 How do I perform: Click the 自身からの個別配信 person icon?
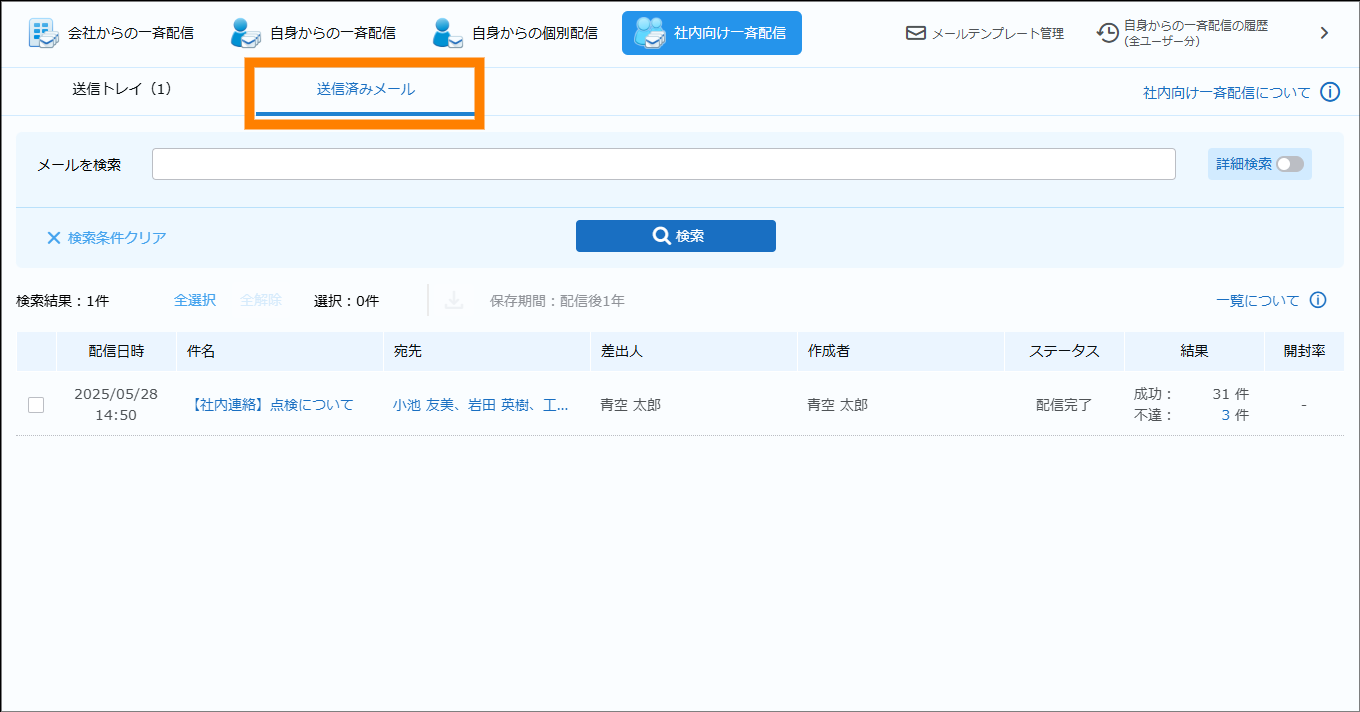click(x=448, y=33)
